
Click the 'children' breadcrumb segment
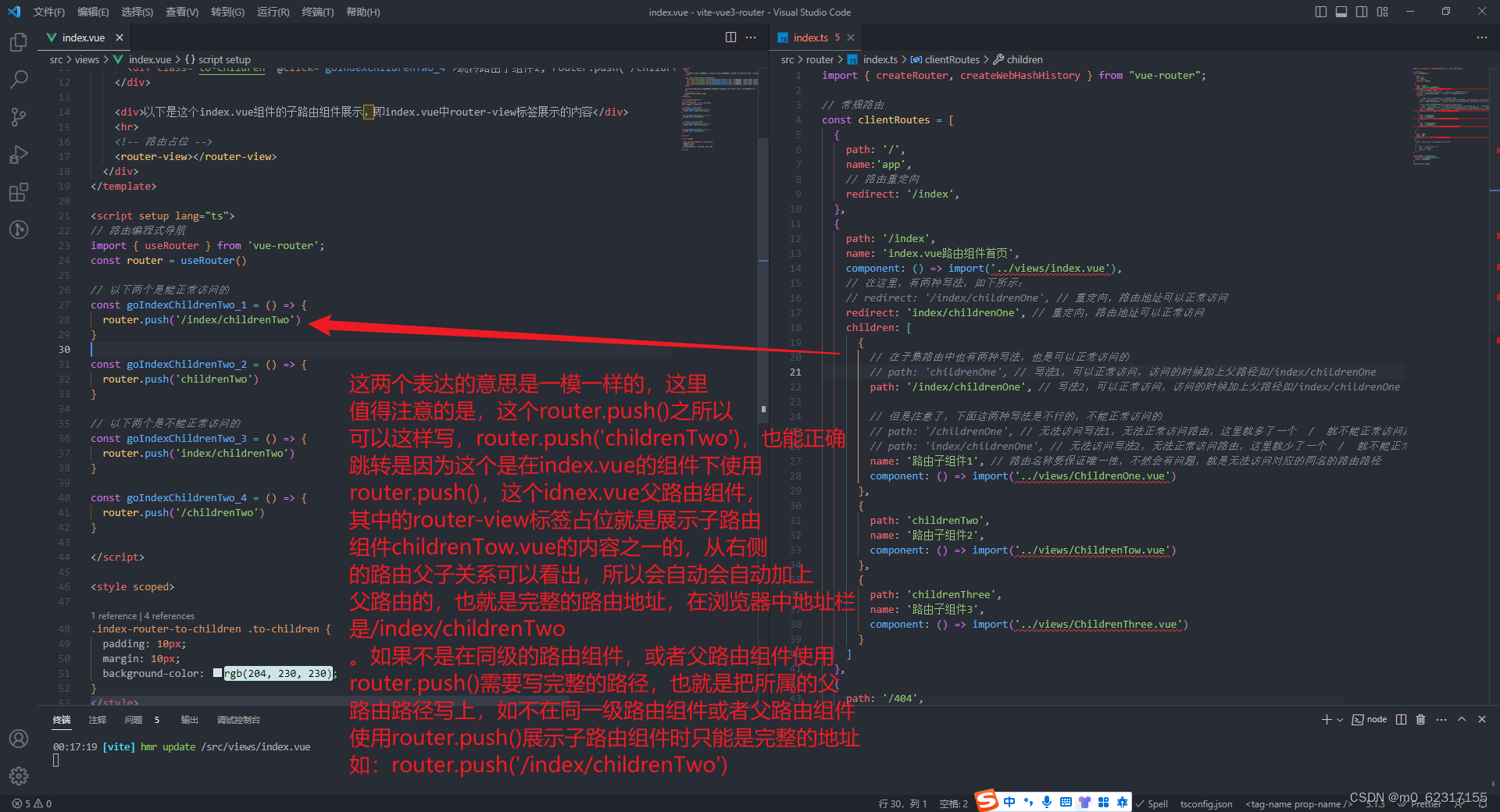pyautogui.click(x=1024, y=60)
